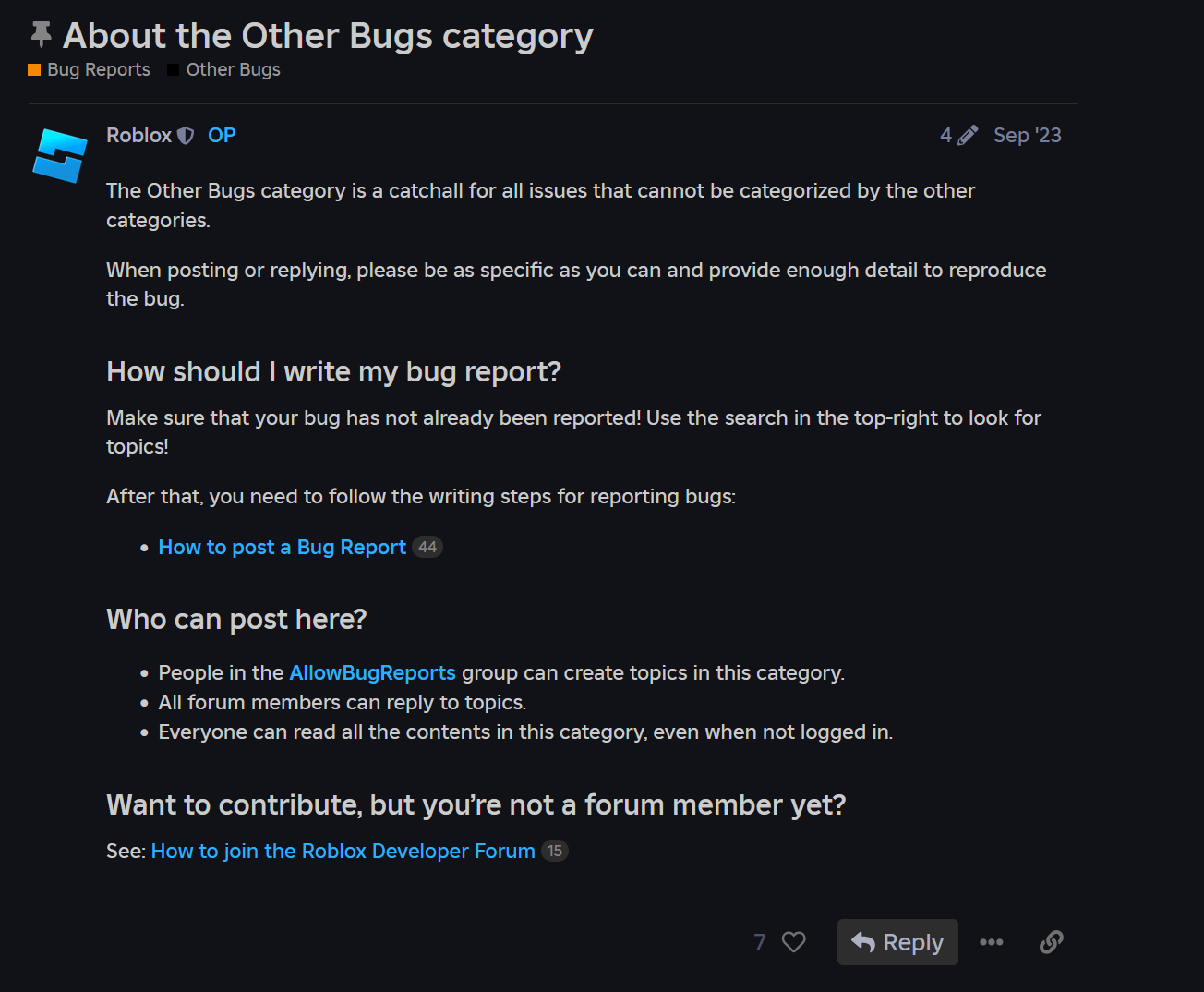The image size is (1204, 992).
Task: Open edit history via the pencil icon
Action: 968,135
